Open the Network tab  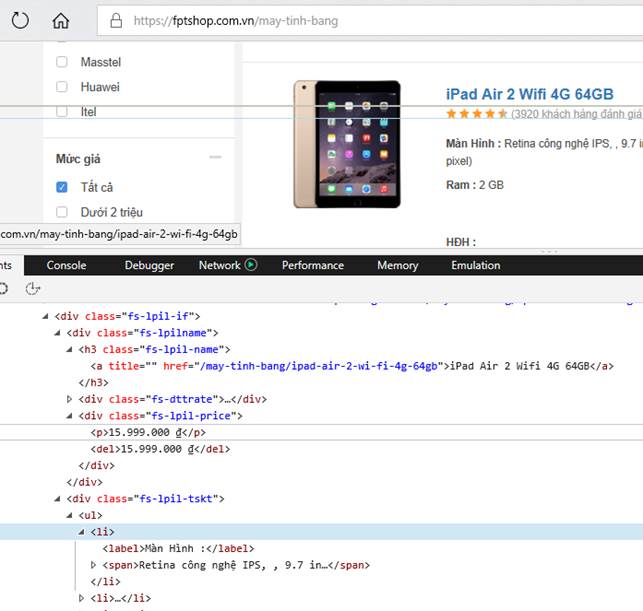pos(219,265)
